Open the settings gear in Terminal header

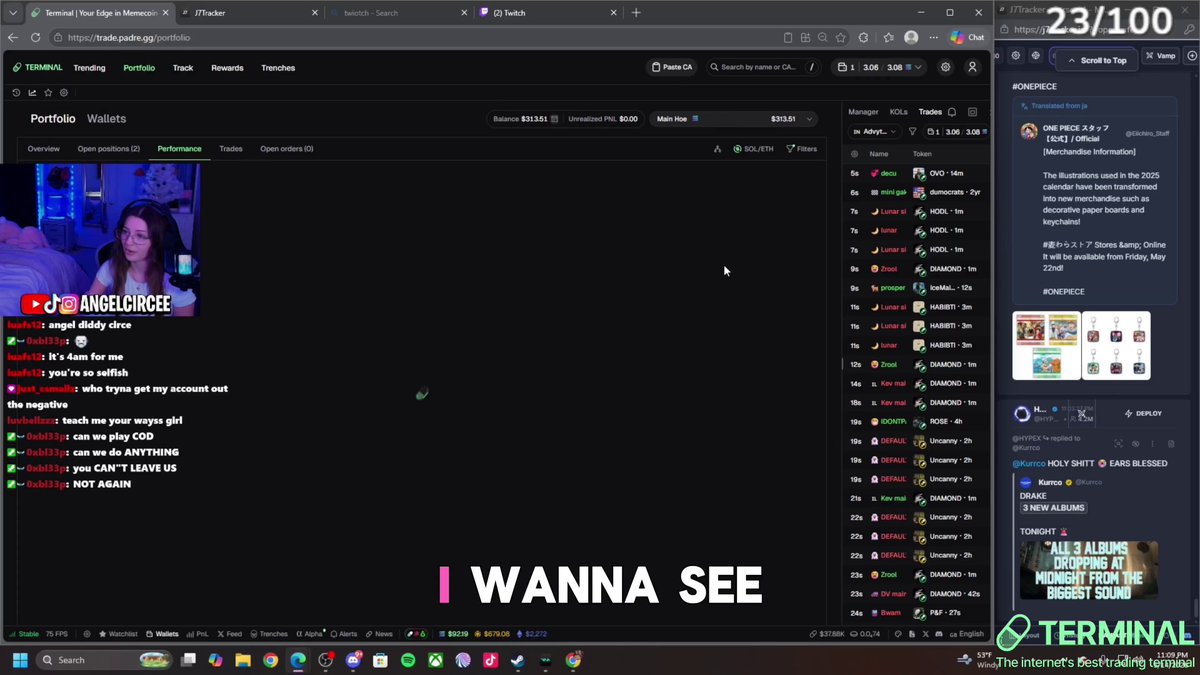coord(946,67)
